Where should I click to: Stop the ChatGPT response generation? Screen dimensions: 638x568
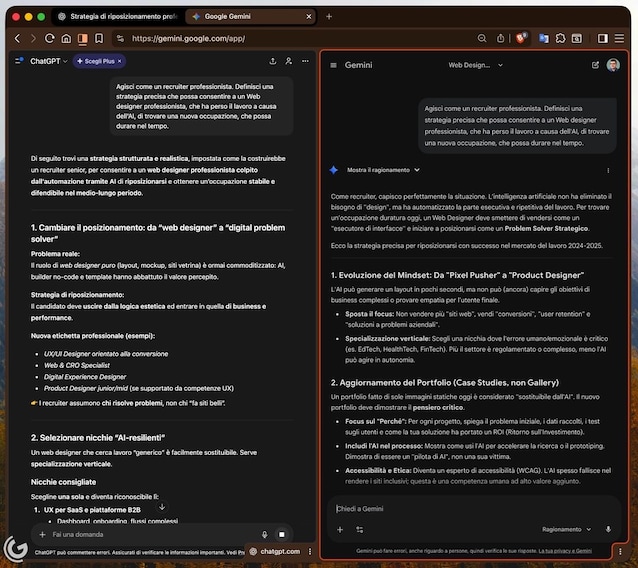coord(283,534)
